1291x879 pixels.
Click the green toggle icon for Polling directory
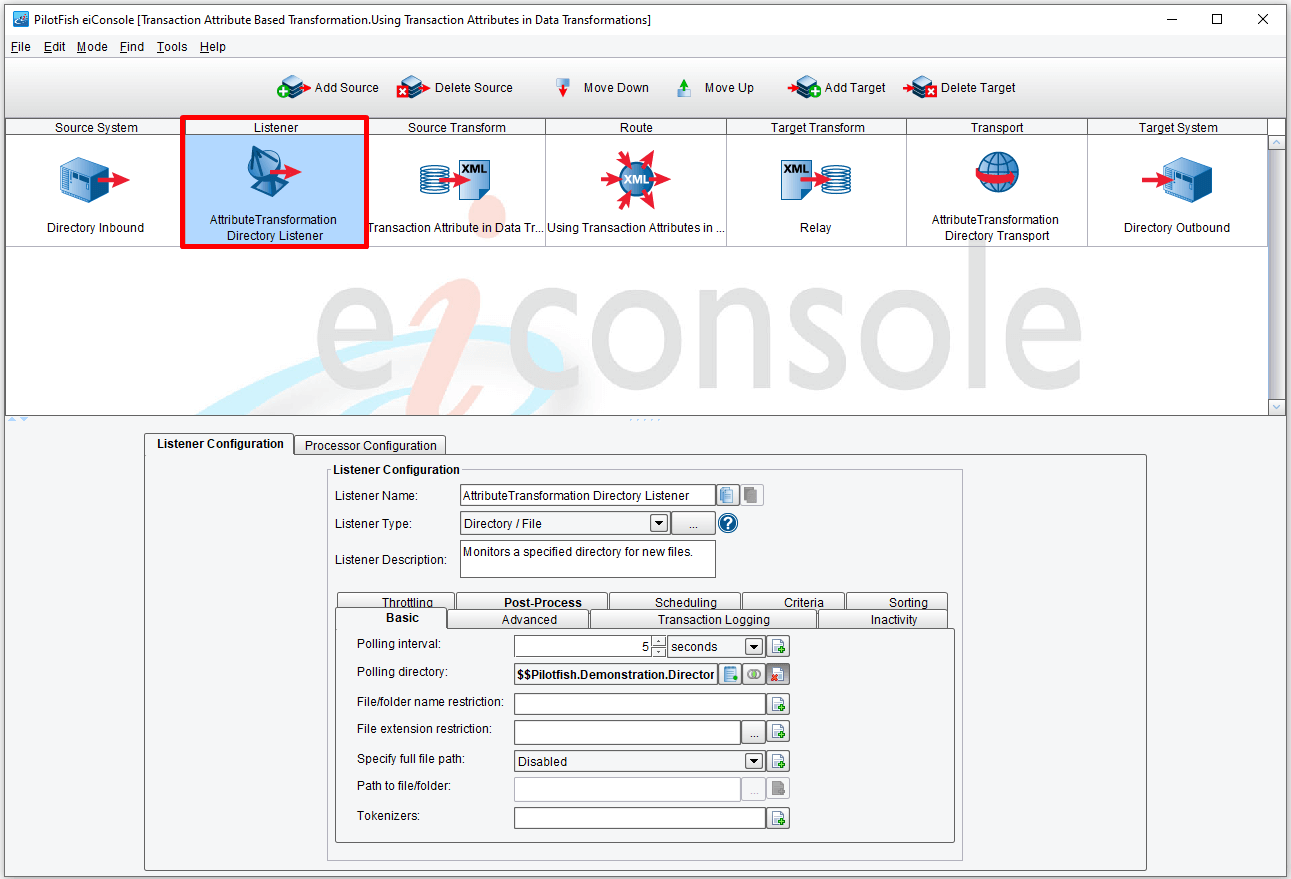coord(755,674)
